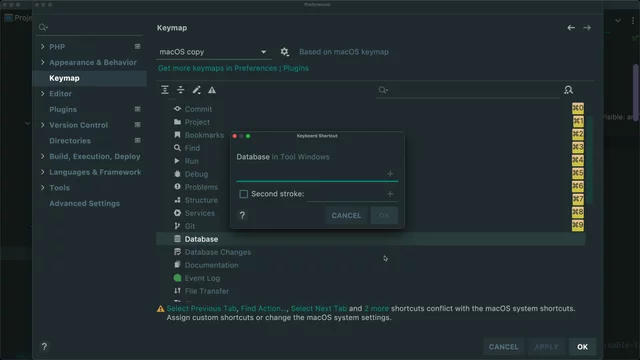Expand the PHP settings section
This screenshot has width=640, height=360.
(42, 47)
